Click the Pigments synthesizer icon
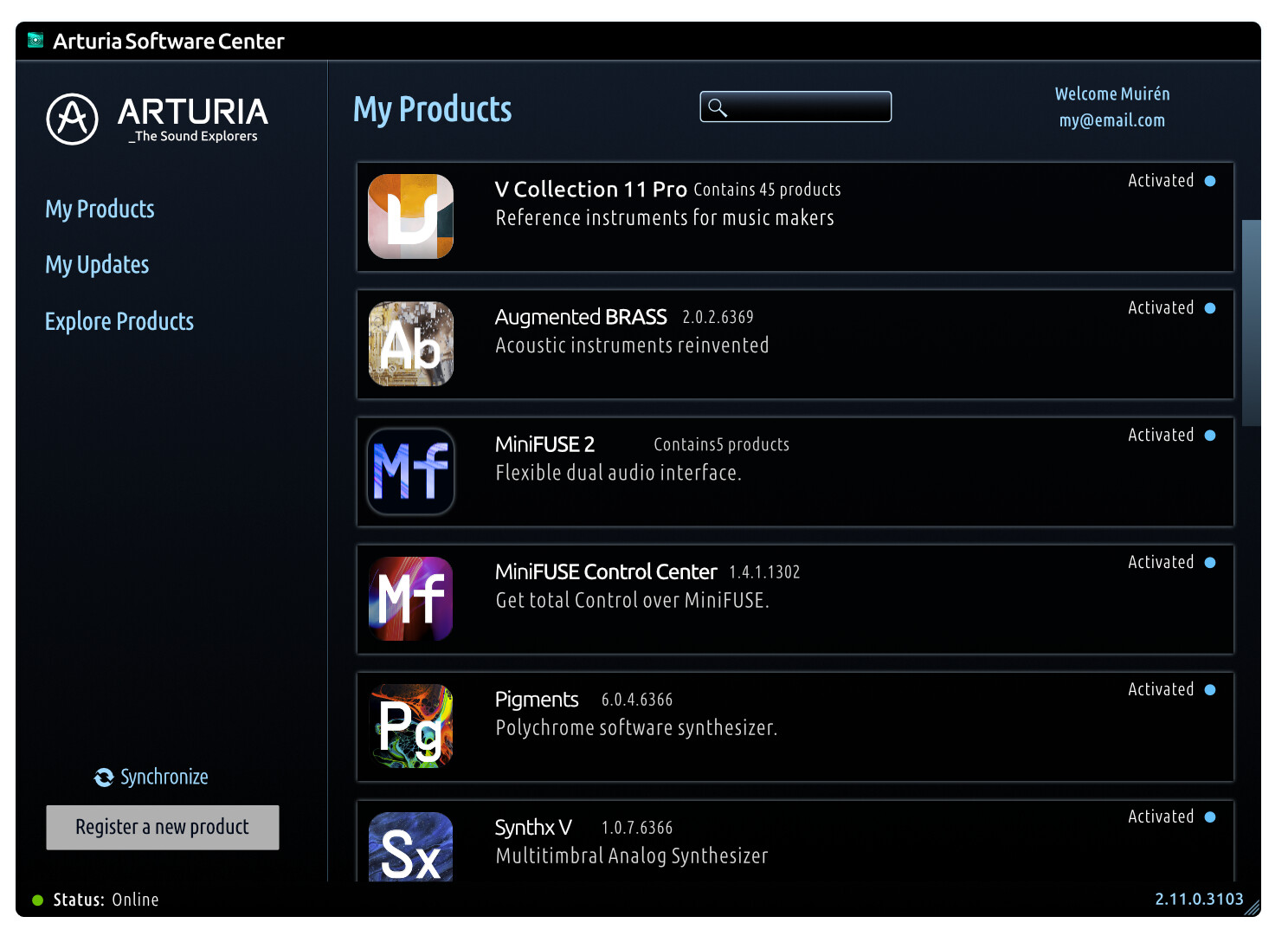1288x936 pixels. (x=410, y=726)
